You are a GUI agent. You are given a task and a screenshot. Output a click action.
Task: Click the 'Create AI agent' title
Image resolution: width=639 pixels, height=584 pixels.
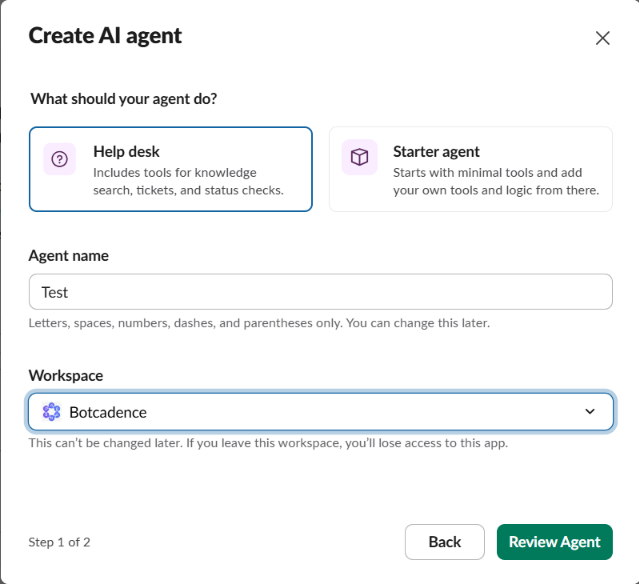pyautogui.click(x=105, y=36)
